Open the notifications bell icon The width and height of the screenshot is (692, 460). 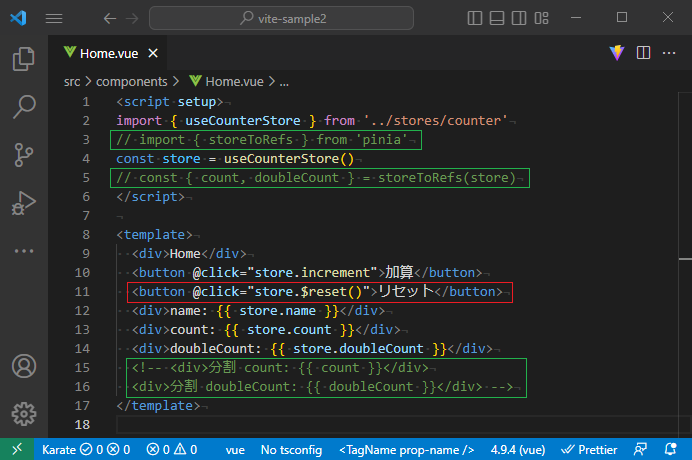coord(671,449)
